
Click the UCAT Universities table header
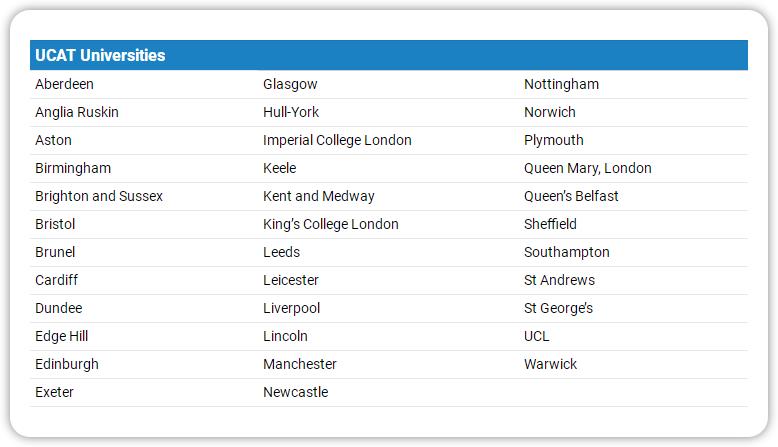(389, 55)
